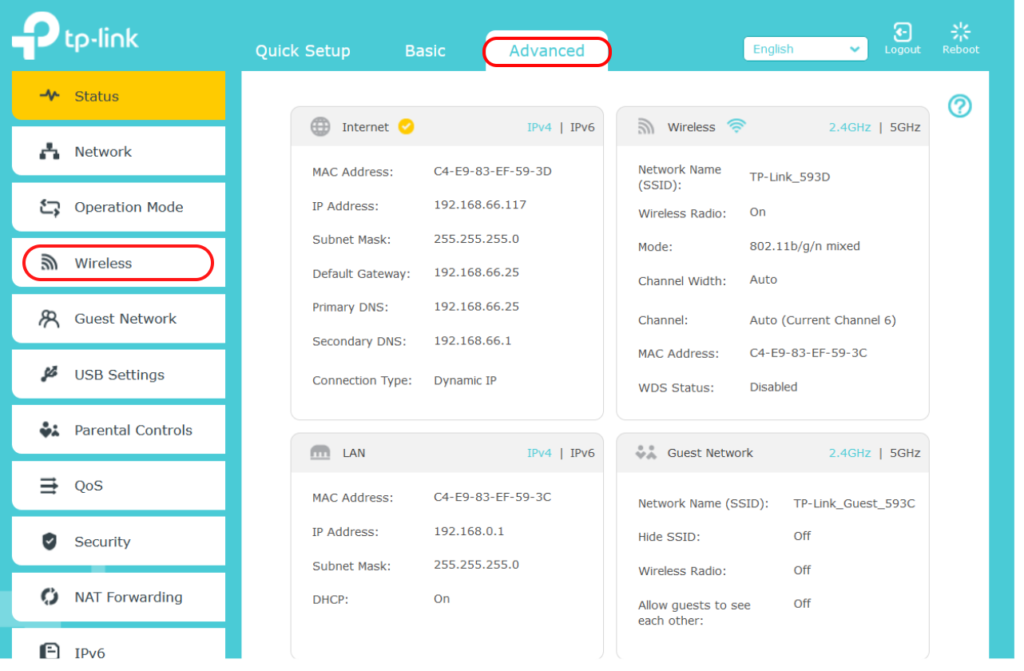Click the SSID value TP-Link_593D

[790, 177]
